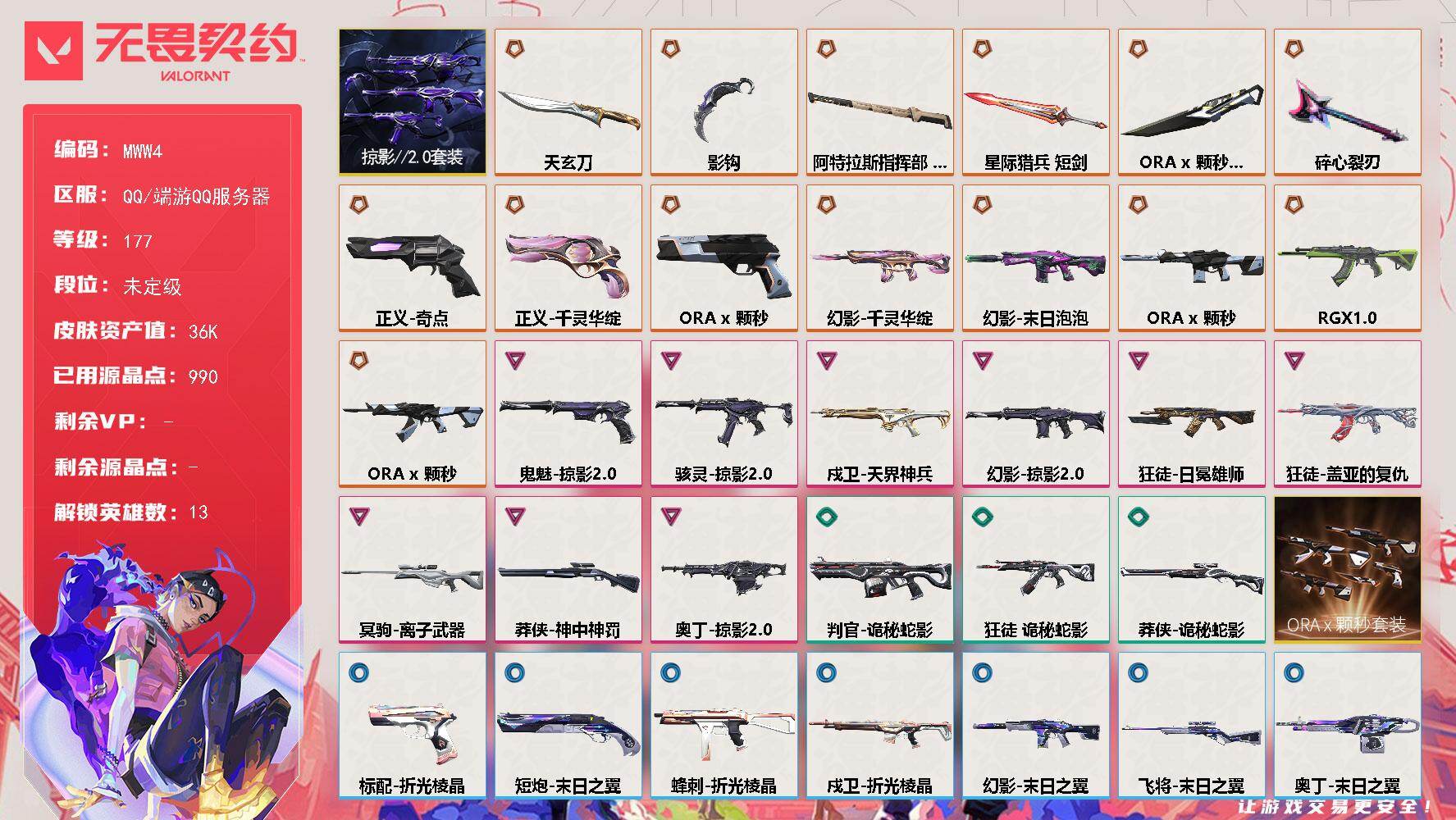Click the 蜂刺-折光棱晶 SMG skin

[x=724, y=726]
